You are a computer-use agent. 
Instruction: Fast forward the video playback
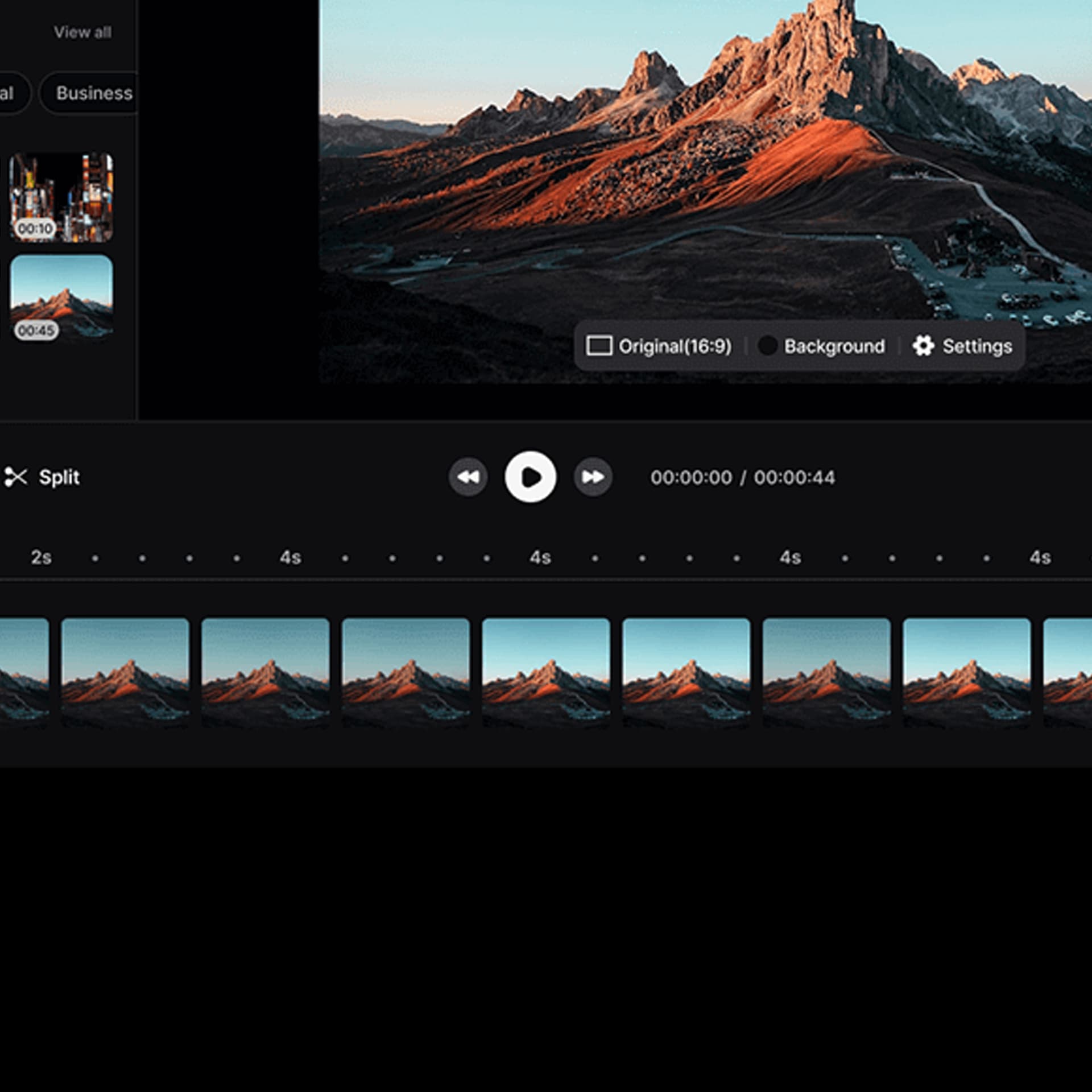[x=593, y=477]
